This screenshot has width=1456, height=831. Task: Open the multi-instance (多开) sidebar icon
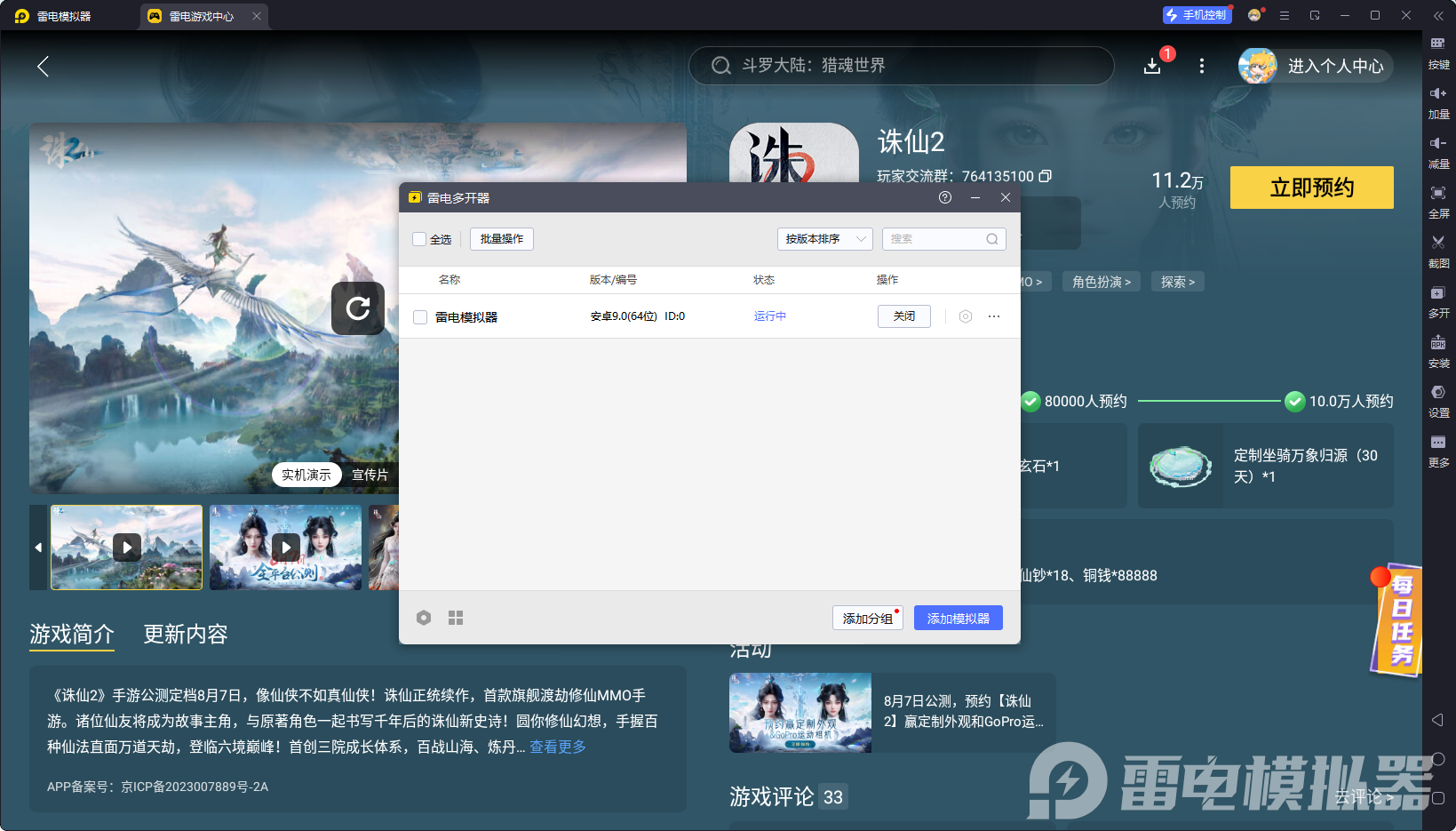(x=1438, y=293)
